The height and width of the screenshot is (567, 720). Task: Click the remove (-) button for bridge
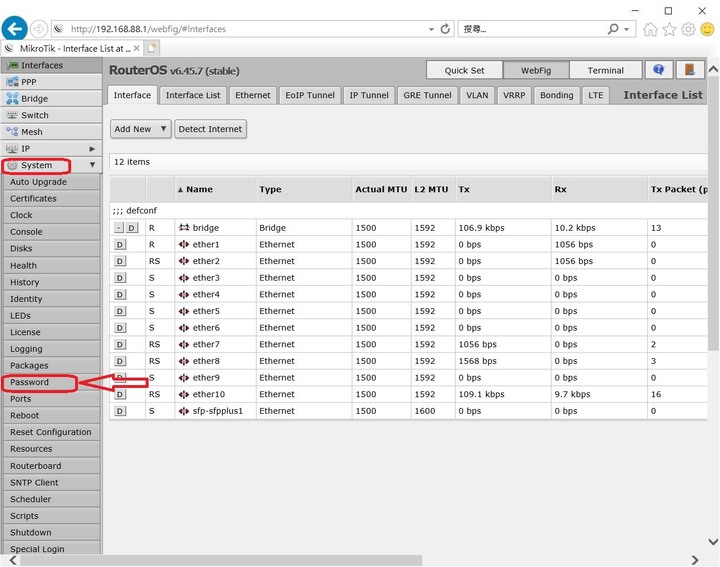[119, 228]
